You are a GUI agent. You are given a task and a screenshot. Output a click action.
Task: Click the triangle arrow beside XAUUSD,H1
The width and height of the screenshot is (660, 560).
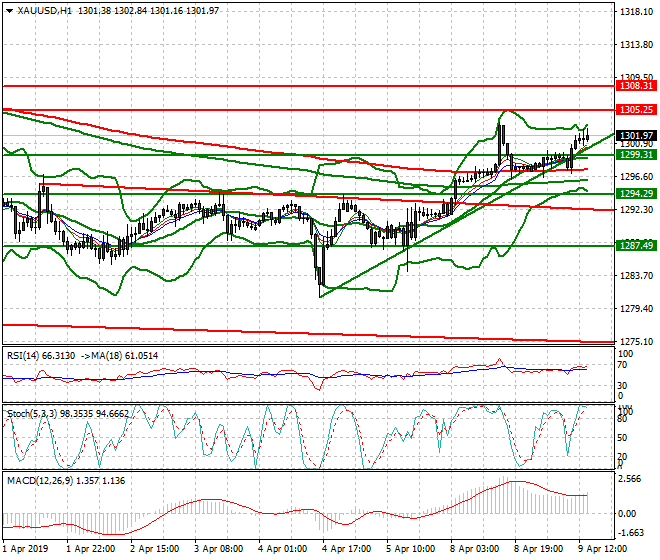tap(9, 11)
